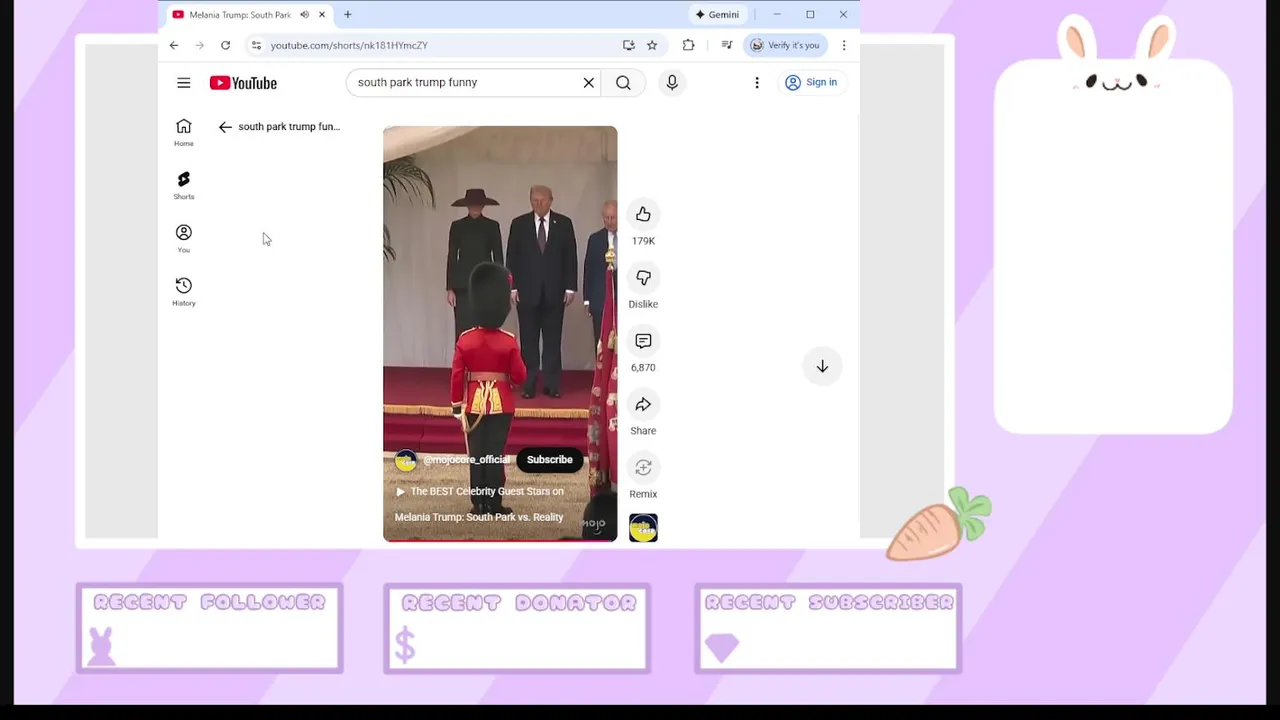Sign in to YouTube

(811, 82)
